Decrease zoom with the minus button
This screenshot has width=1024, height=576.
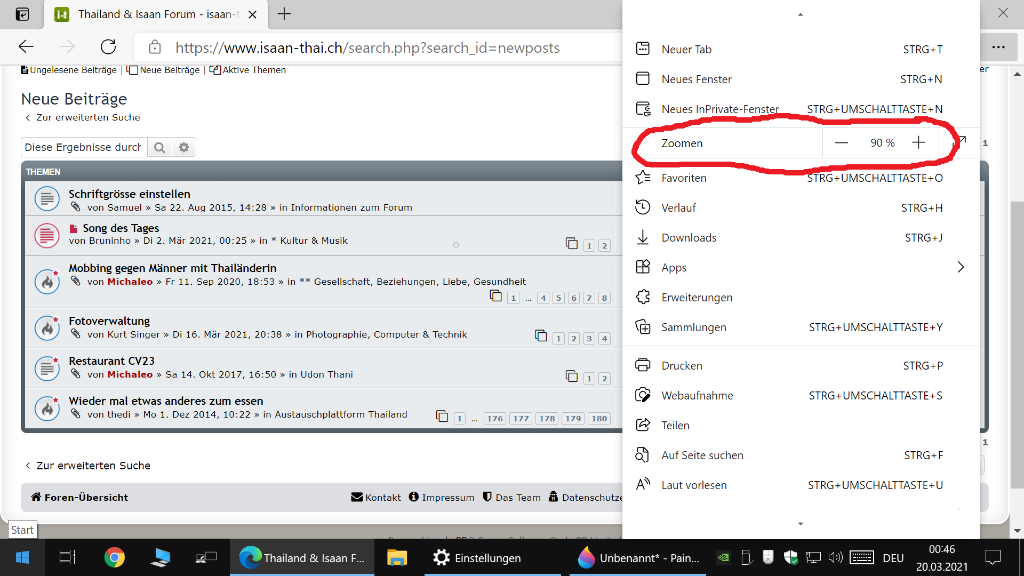841,143
